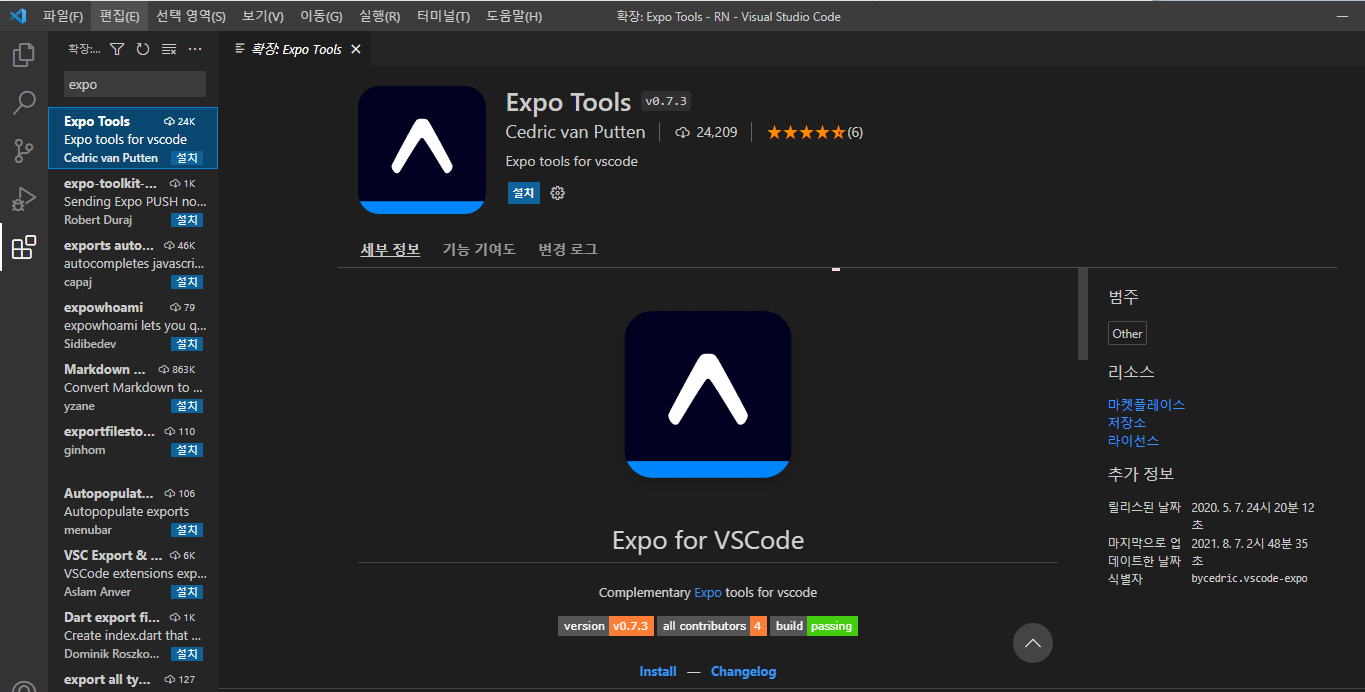Select expowhoami in extensions list
The width and height of the screenshot is (1365, 692).
click(133, 325)
